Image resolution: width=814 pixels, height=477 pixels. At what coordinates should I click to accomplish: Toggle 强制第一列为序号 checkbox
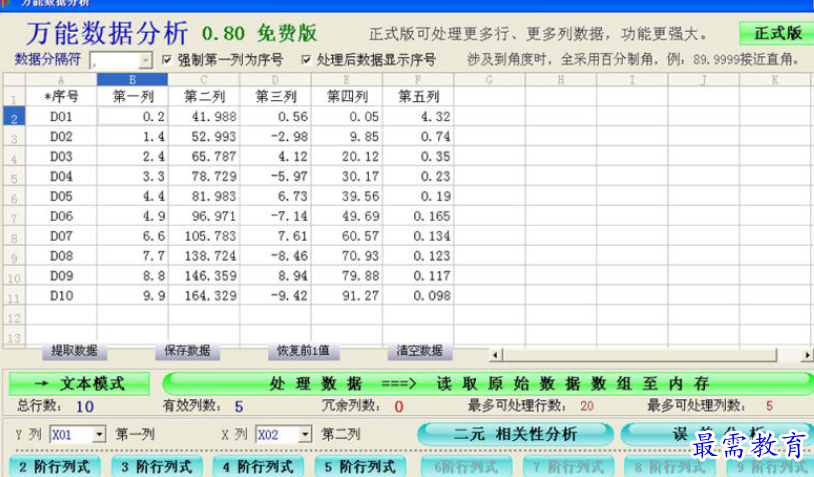coord(167,60)
